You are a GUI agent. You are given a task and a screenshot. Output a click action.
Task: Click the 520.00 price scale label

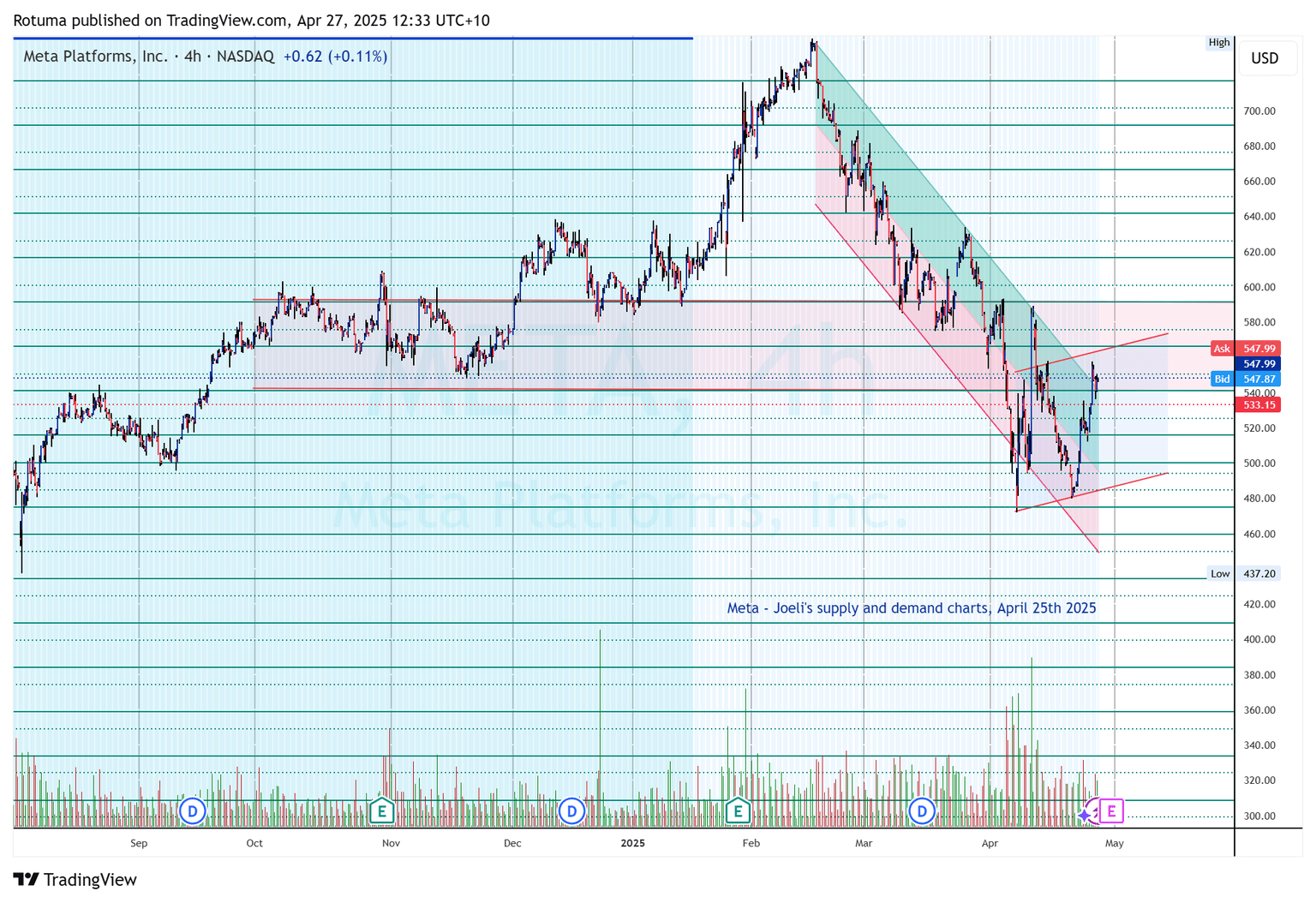click(1259, 428)
